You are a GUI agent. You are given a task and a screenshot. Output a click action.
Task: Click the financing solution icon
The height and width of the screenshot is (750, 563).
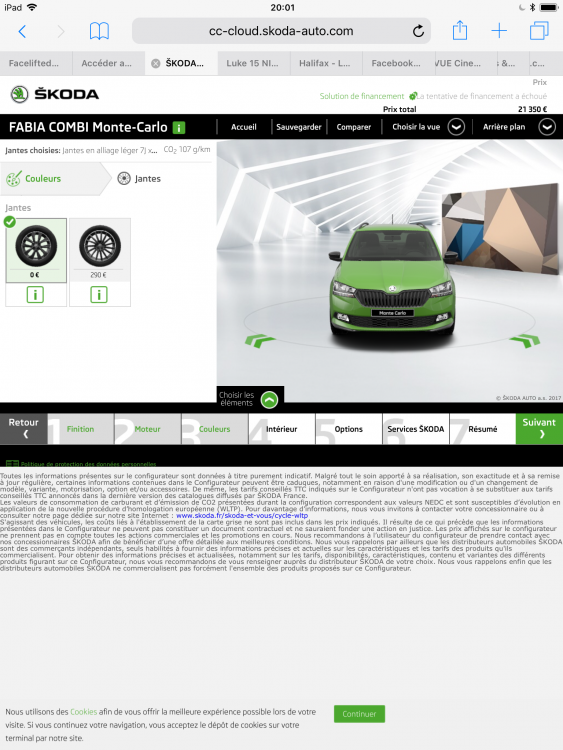[412, 96]
